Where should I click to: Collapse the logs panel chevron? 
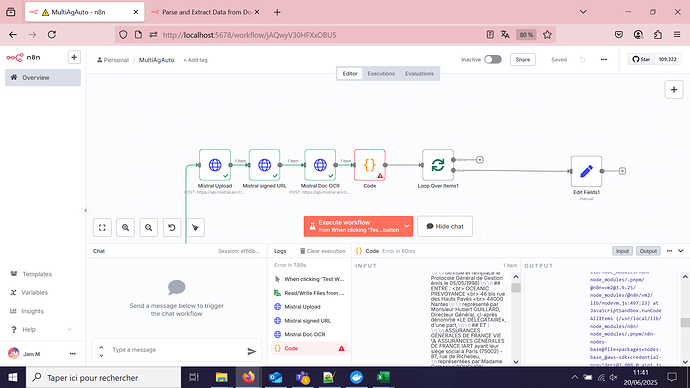click(681, 251)
